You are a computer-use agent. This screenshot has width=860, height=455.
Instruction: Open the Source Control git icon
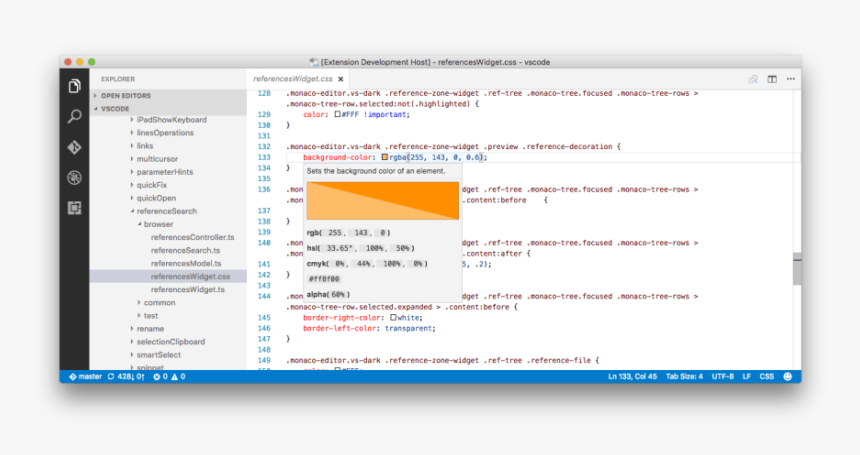(75, 147)
